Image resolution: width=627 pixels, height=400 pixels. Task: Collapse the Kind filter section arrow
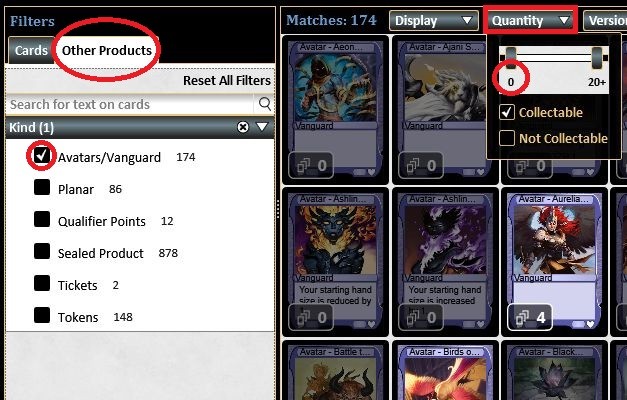(262, 127)
